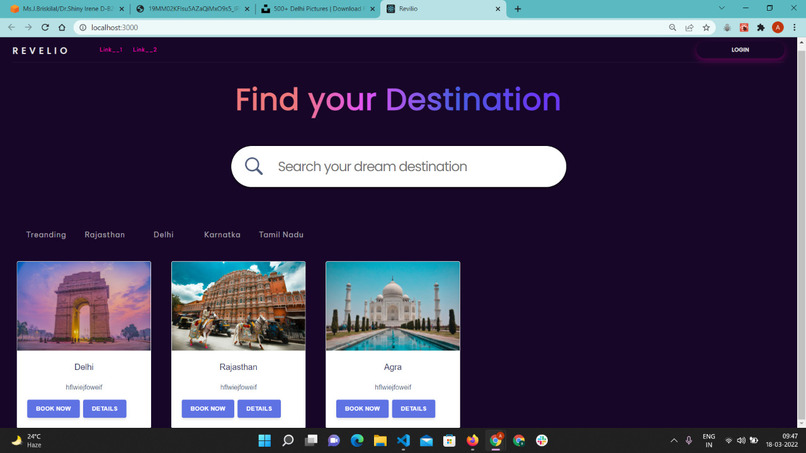Click the Rajasthan Hawa Mahal image
Screen dimensions: 806x453
pos(239,306)
